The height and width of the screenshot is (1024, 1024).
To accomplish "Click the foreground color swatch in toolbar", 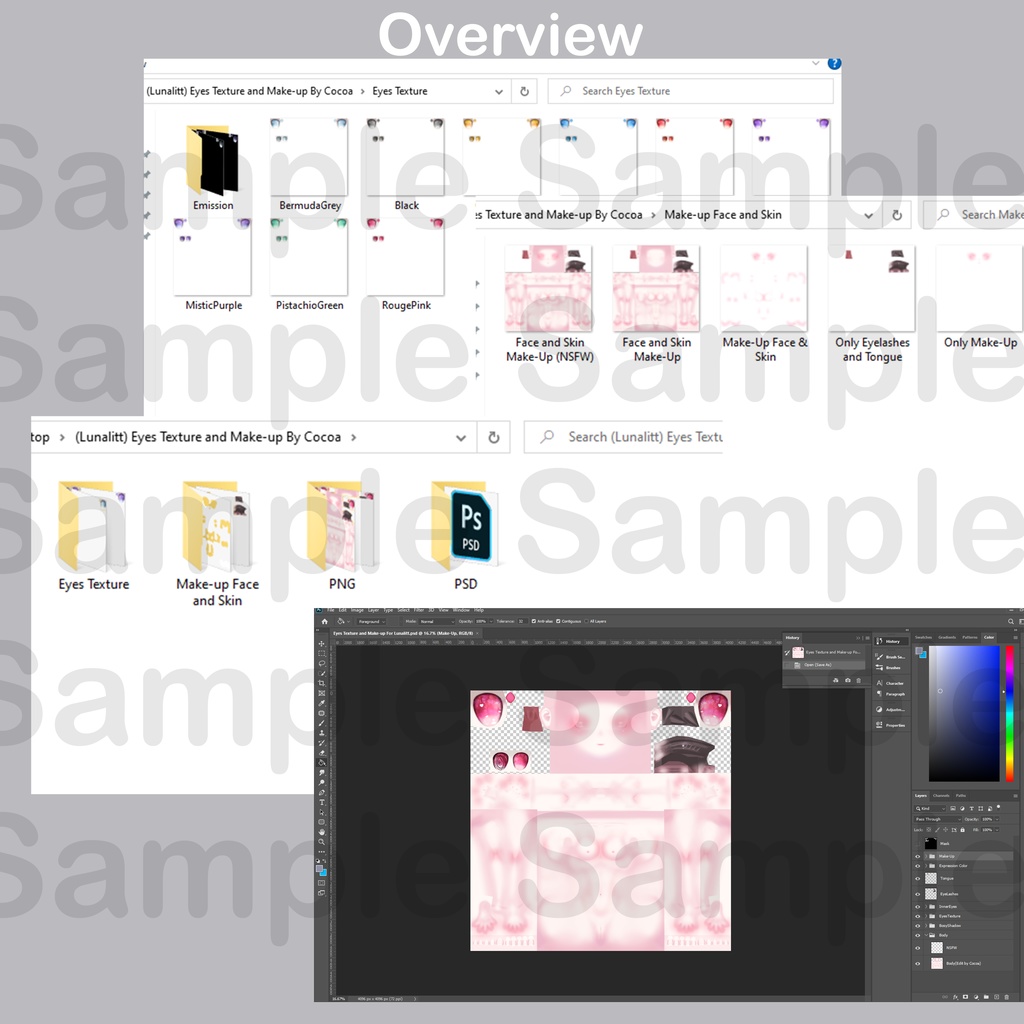I will [319, 868].
